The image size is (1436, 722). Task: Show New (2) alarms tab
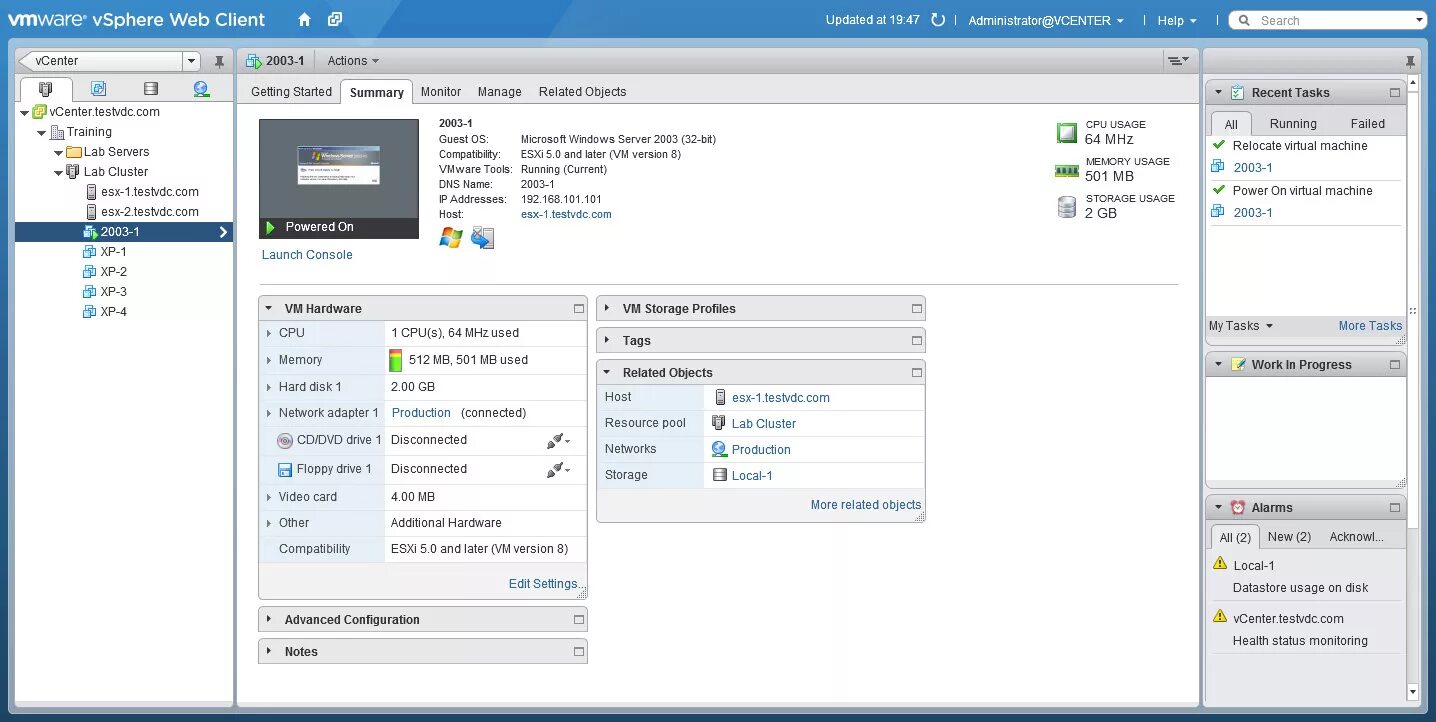coord(1289,537)
